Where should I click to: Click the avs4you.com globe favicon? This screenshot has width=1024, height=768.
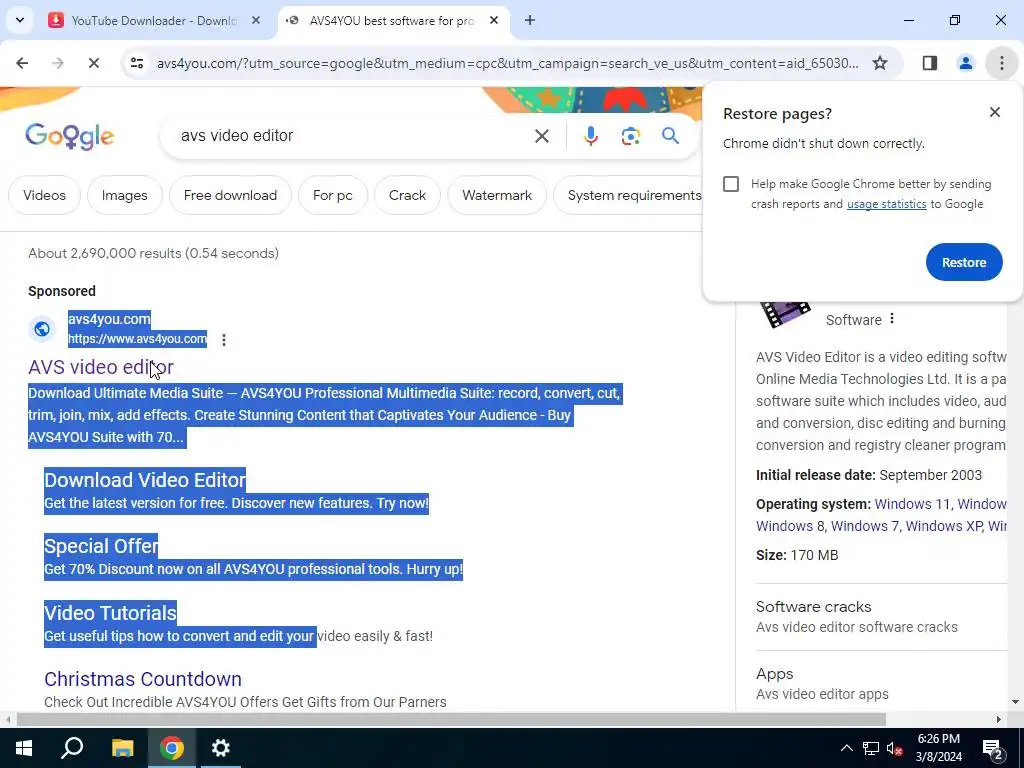point(42,328)
